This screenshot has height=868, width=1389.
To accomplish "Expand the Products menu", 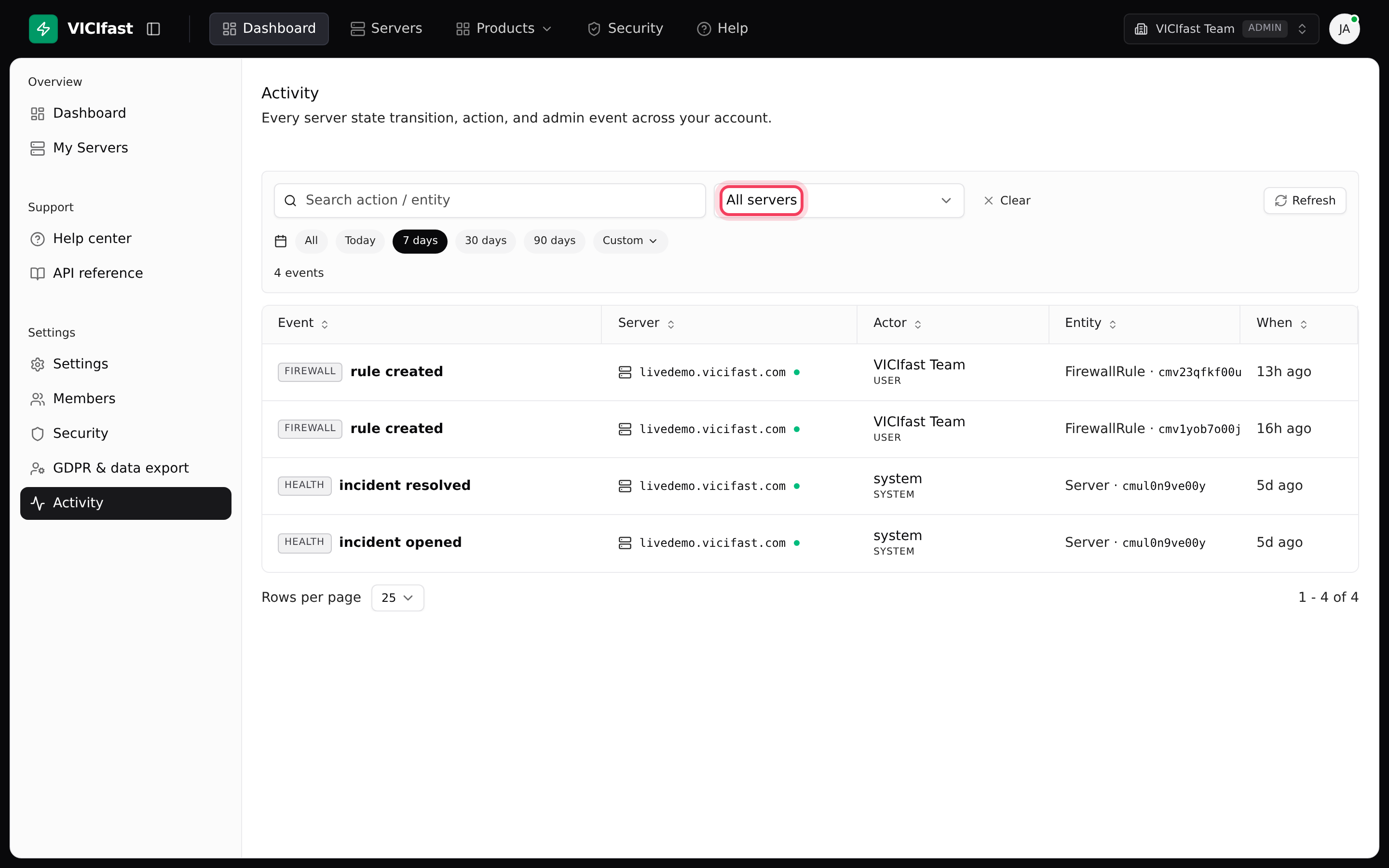I will [x=504, y=29].
